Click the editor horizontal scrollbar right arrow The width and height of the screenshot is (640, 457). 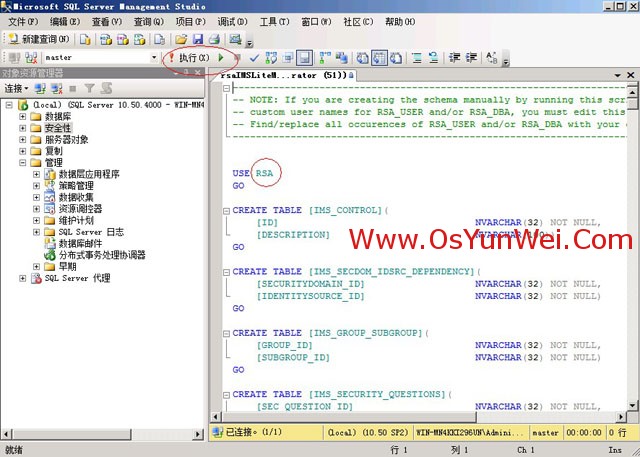tap(621, 417)
